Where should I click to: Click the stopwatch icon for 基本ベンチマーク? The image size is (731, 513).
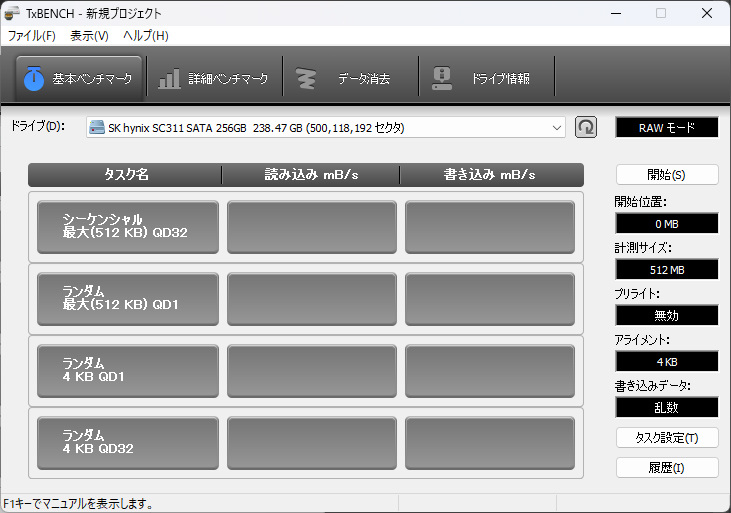coord(33,78)
